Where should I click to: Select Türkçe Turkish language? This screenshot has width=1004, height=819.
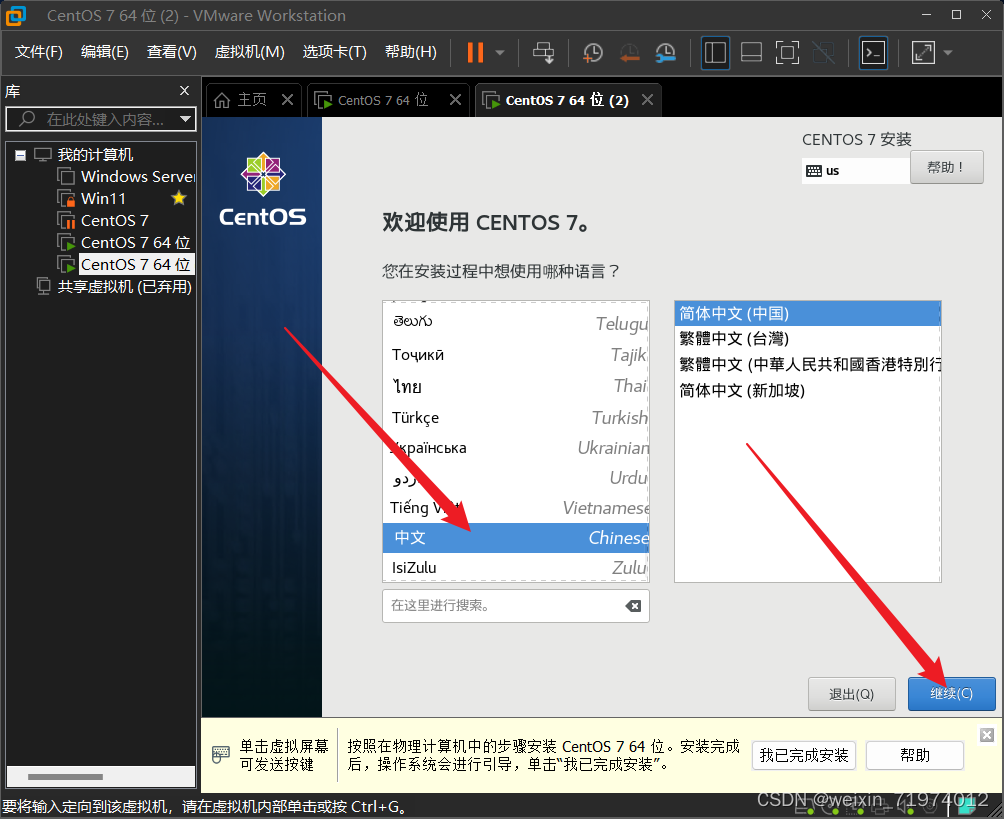pyautogui.click(x=516, y=418)
